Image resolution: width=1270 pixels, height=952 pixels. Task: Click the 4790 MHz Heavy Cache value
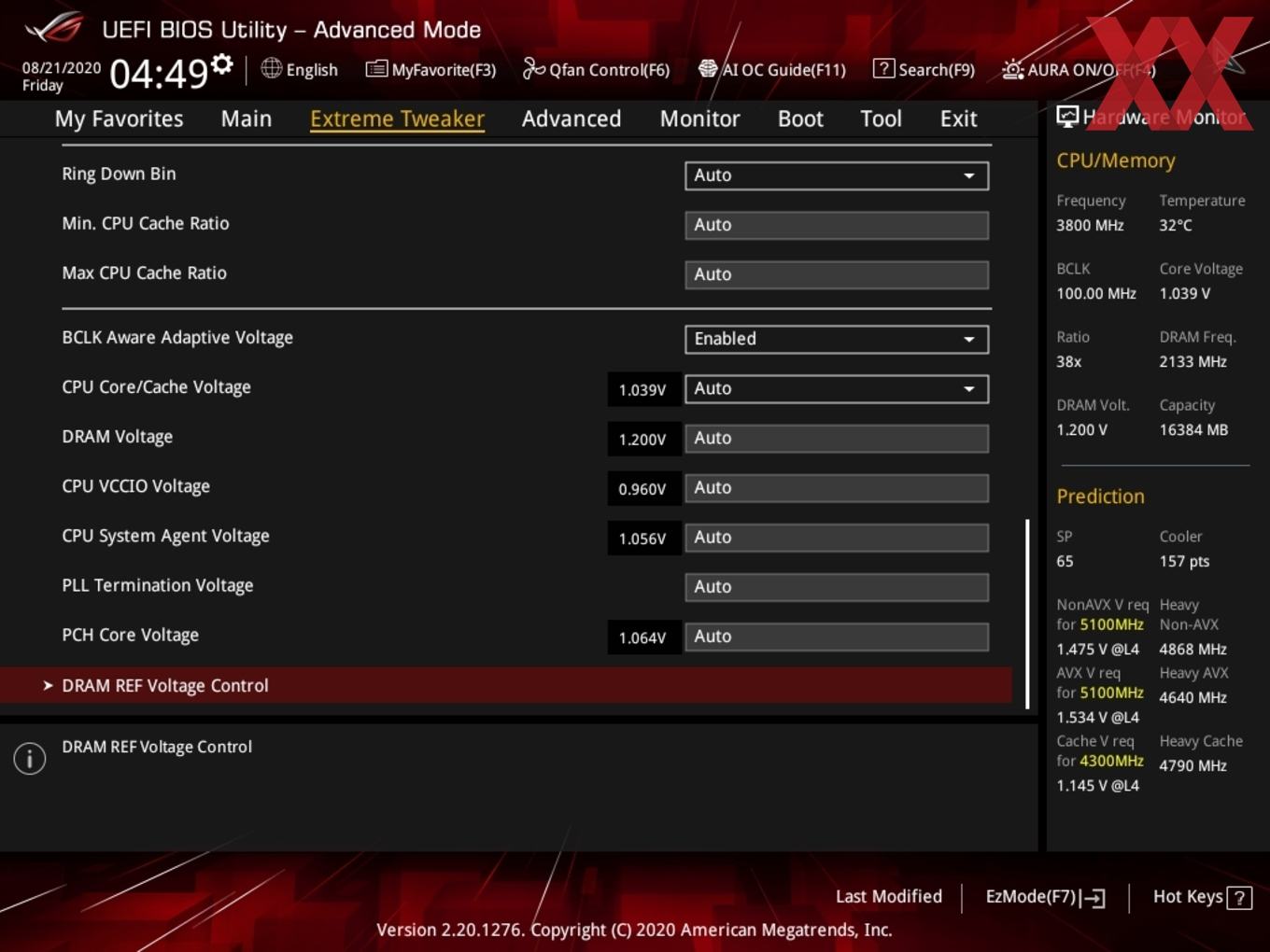pyautogui.click(x=1192, y=765)
